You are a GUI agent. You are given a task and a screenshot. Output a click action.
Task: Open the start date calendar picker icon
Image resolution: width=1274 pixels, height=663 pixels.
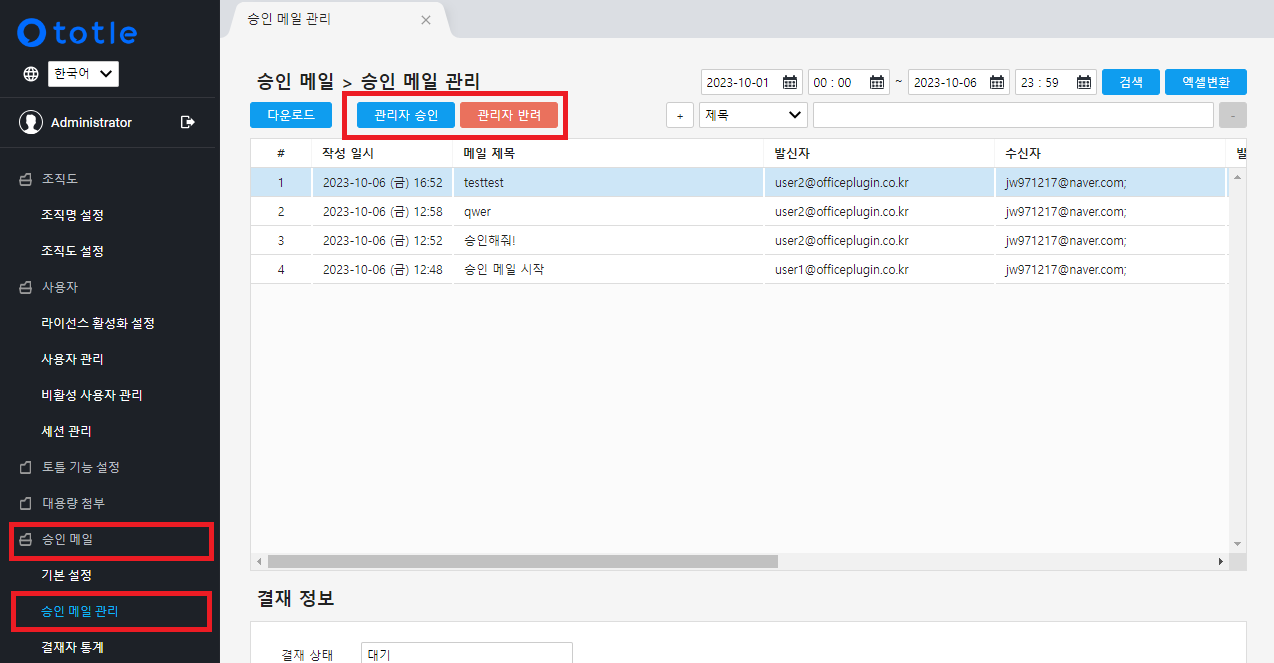[790, 82]
